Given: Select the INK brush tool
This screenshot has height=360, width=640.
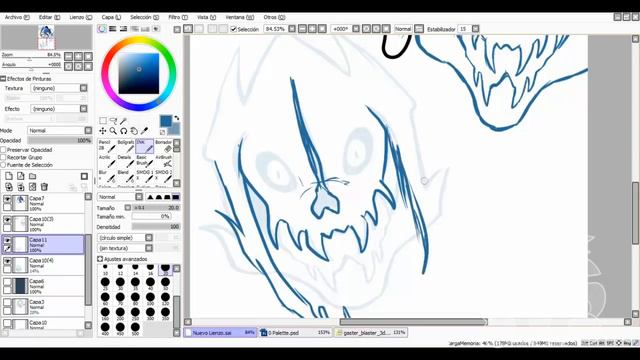Looking at the screenshot, I should tap(144, 146).
